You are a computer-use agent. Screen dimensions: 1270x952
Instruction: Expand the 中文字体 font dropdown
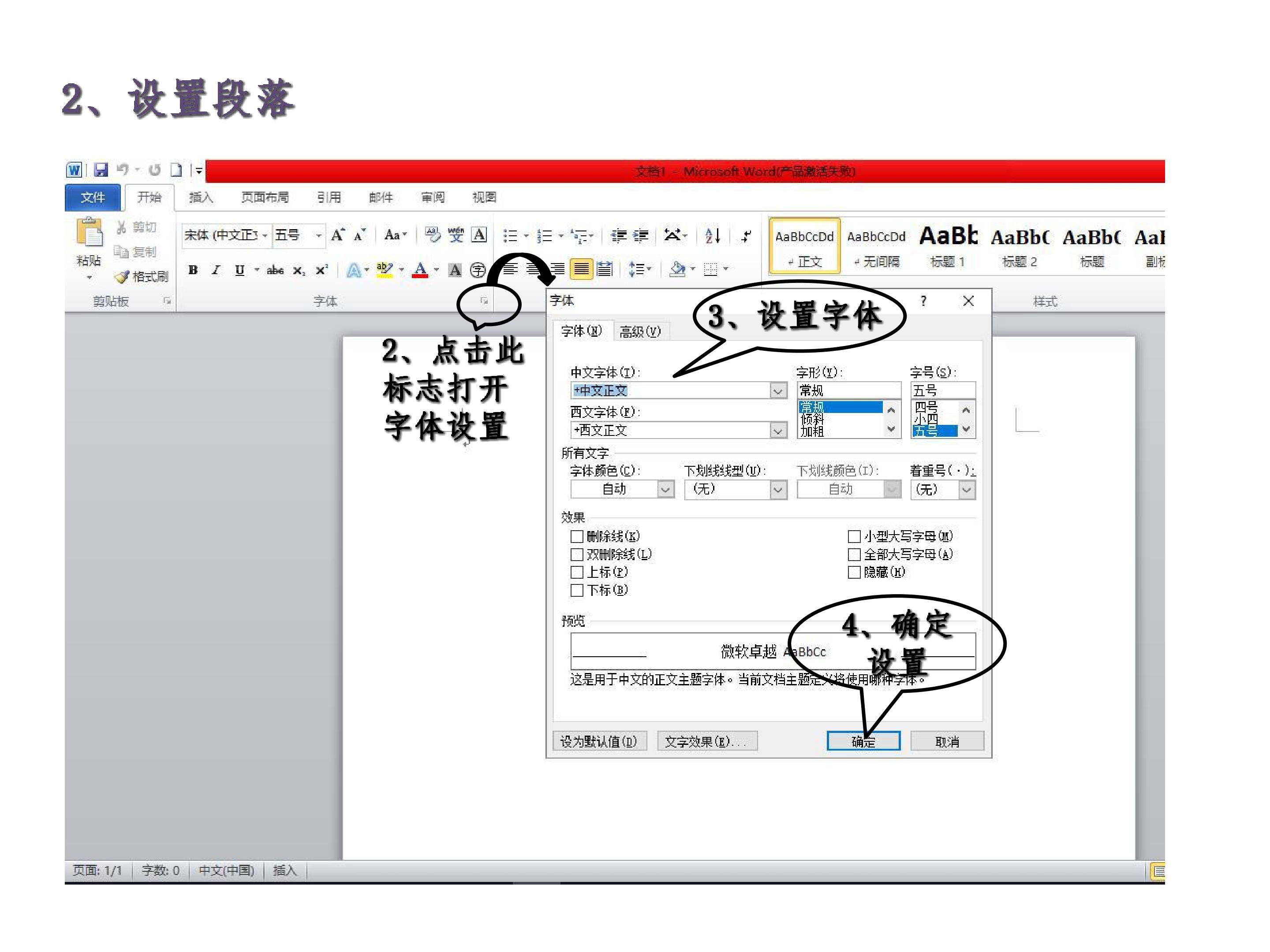[x=778, y=391]
